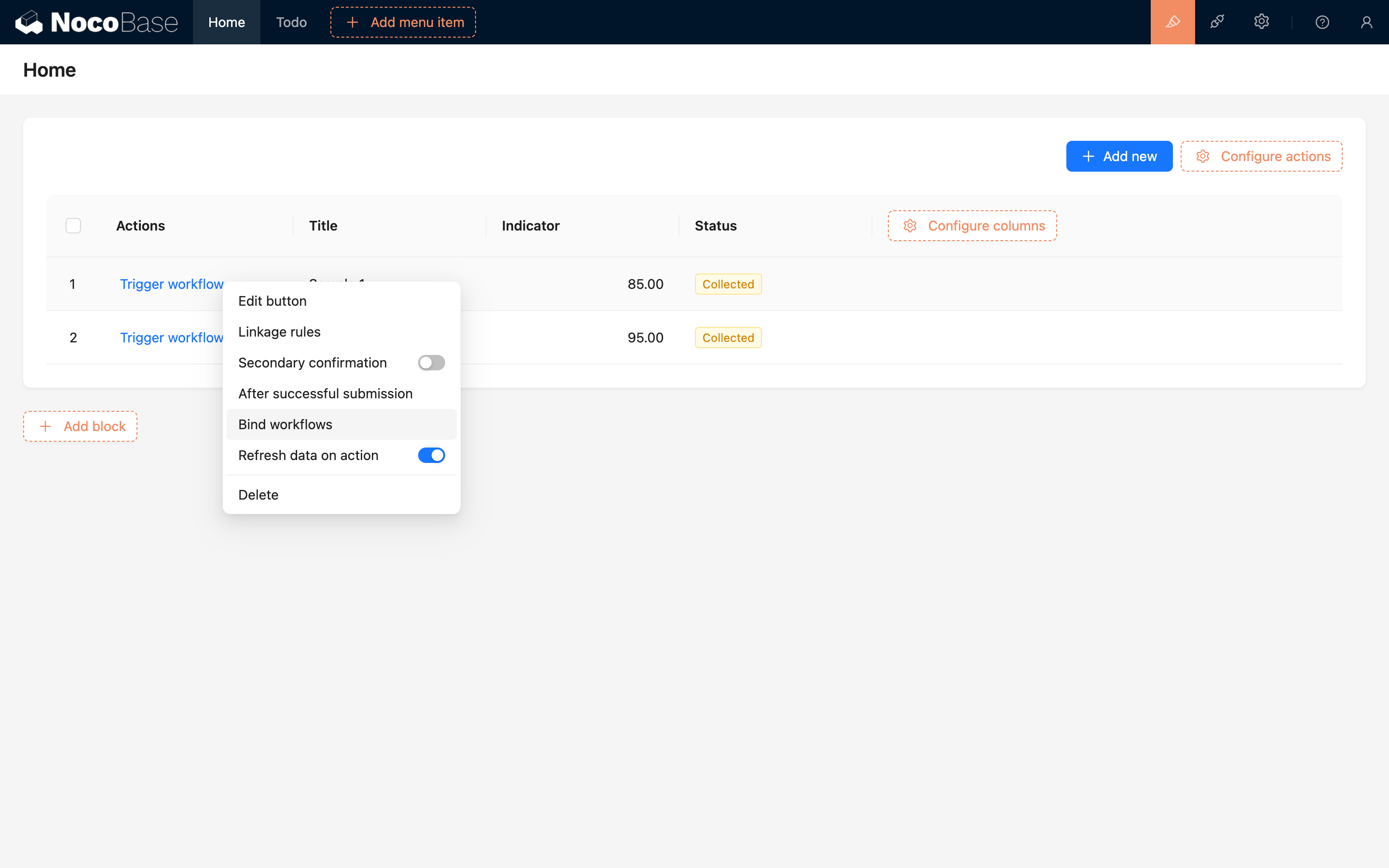Open the plugin manager plug icon
Viewport: 1389px width, 868px height.
1217,22
